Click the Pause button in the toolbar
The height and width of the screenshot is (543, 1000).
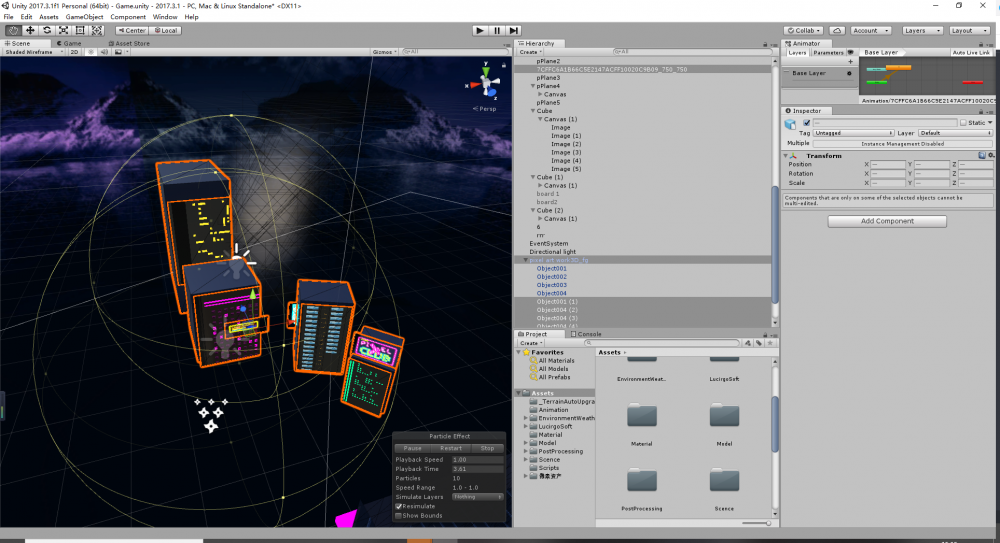pyautogui.click(x=497, y=30)
